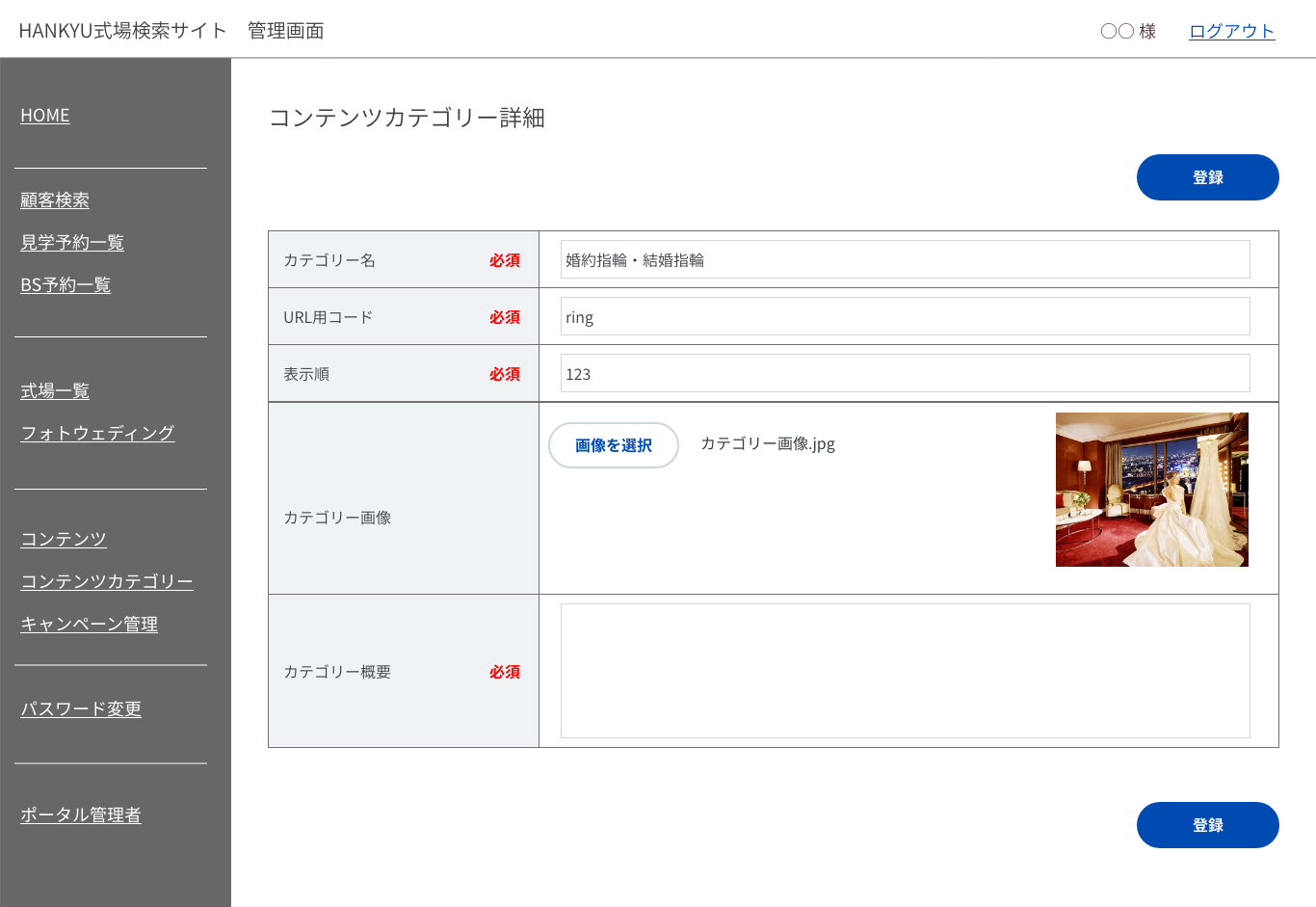Click the ログアウト link
This screenshot has height=907, width=1316.
[x=1231, y=31]
